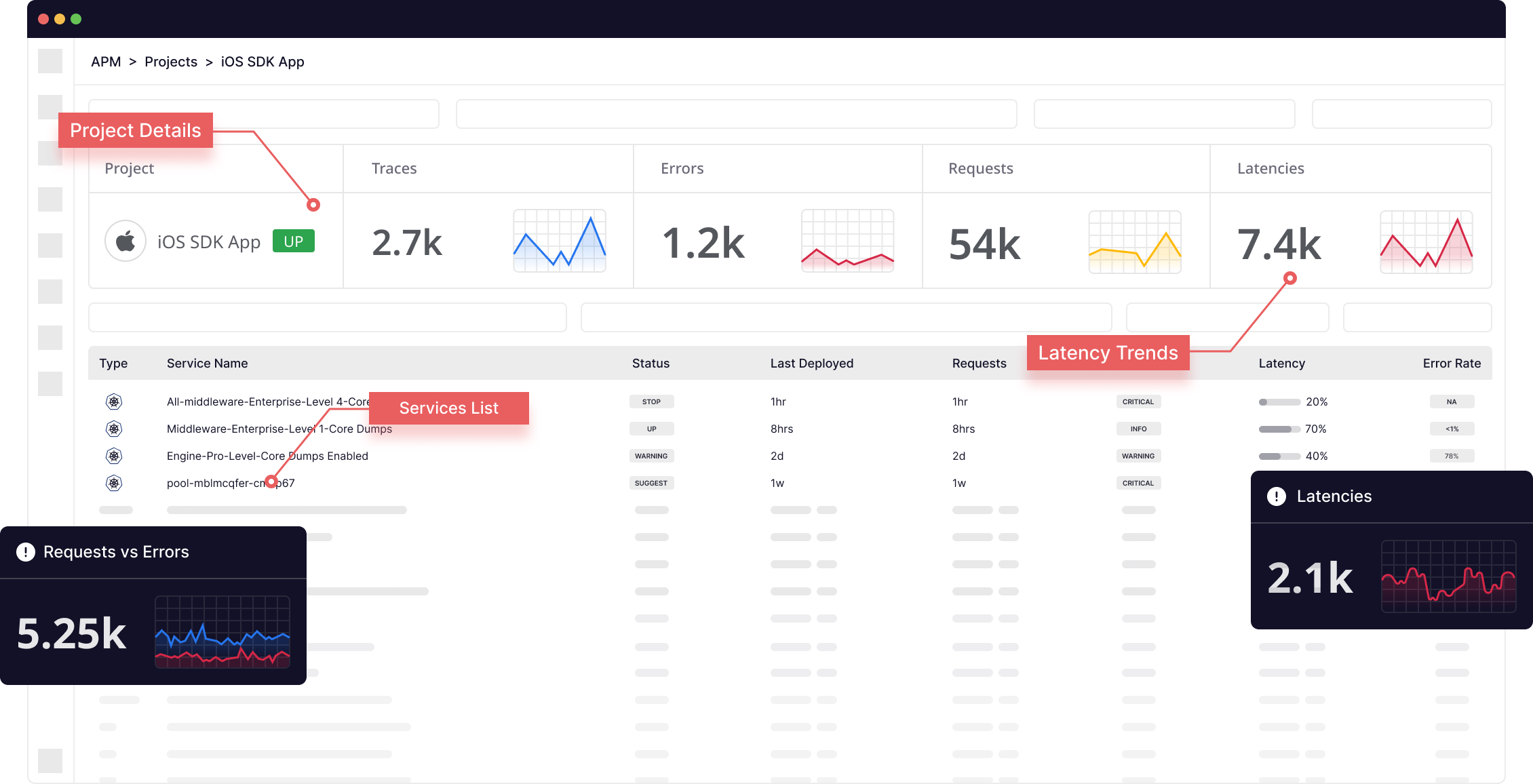Click Kubernetes icon for All-middleware-Enterprise-Level service
The width and height of the screenshot is (1533, 784).
[114, 401]
